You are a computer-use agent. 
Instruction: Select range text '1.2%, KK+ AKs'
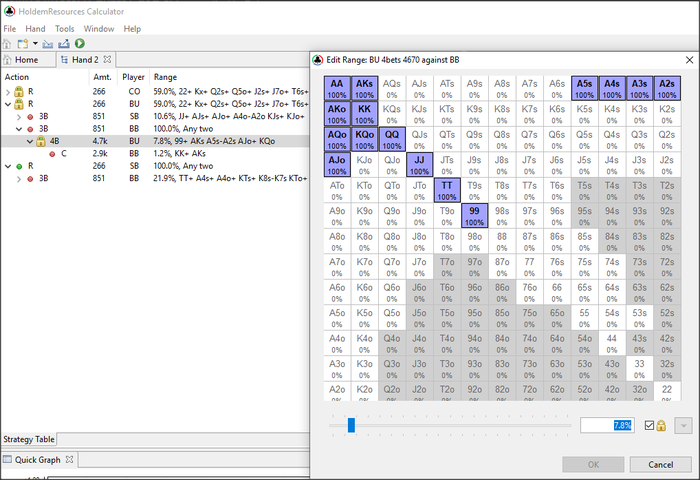[x=179, y=154]
